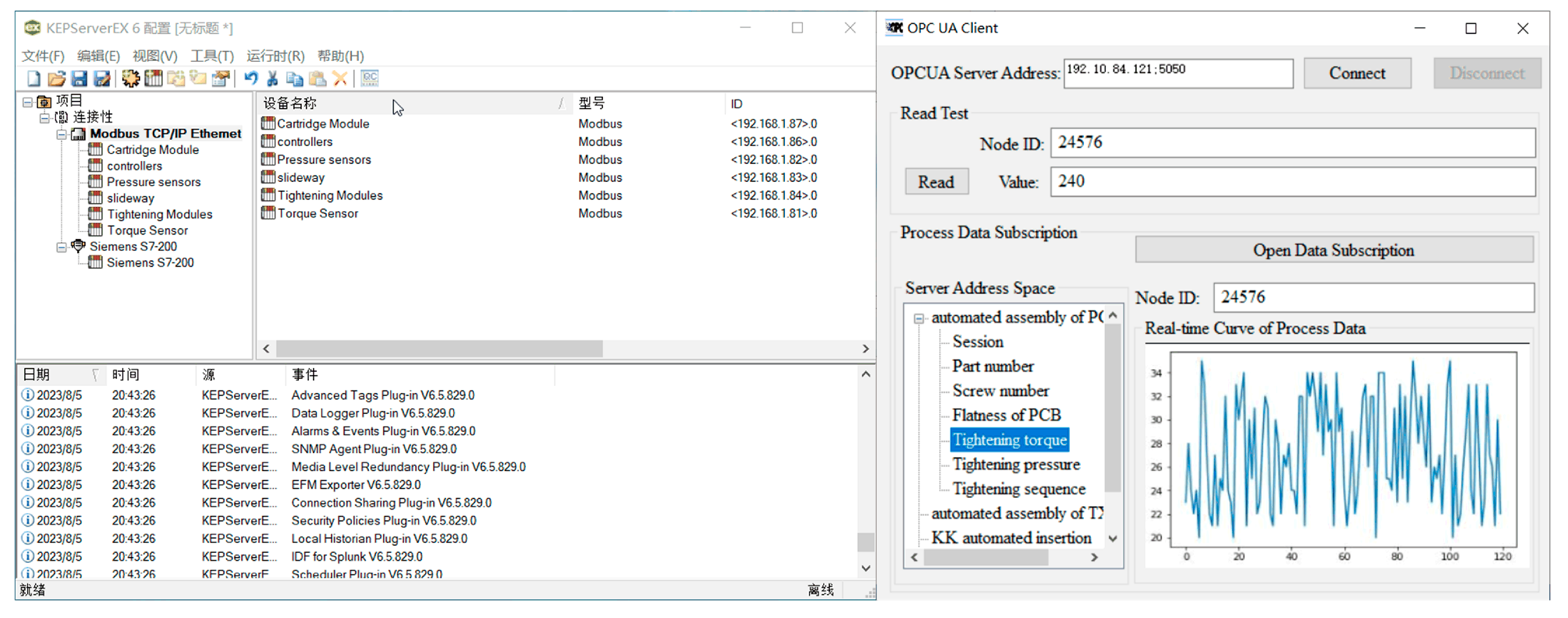Focus the OPCUA Server Address field

(1178, 73)
